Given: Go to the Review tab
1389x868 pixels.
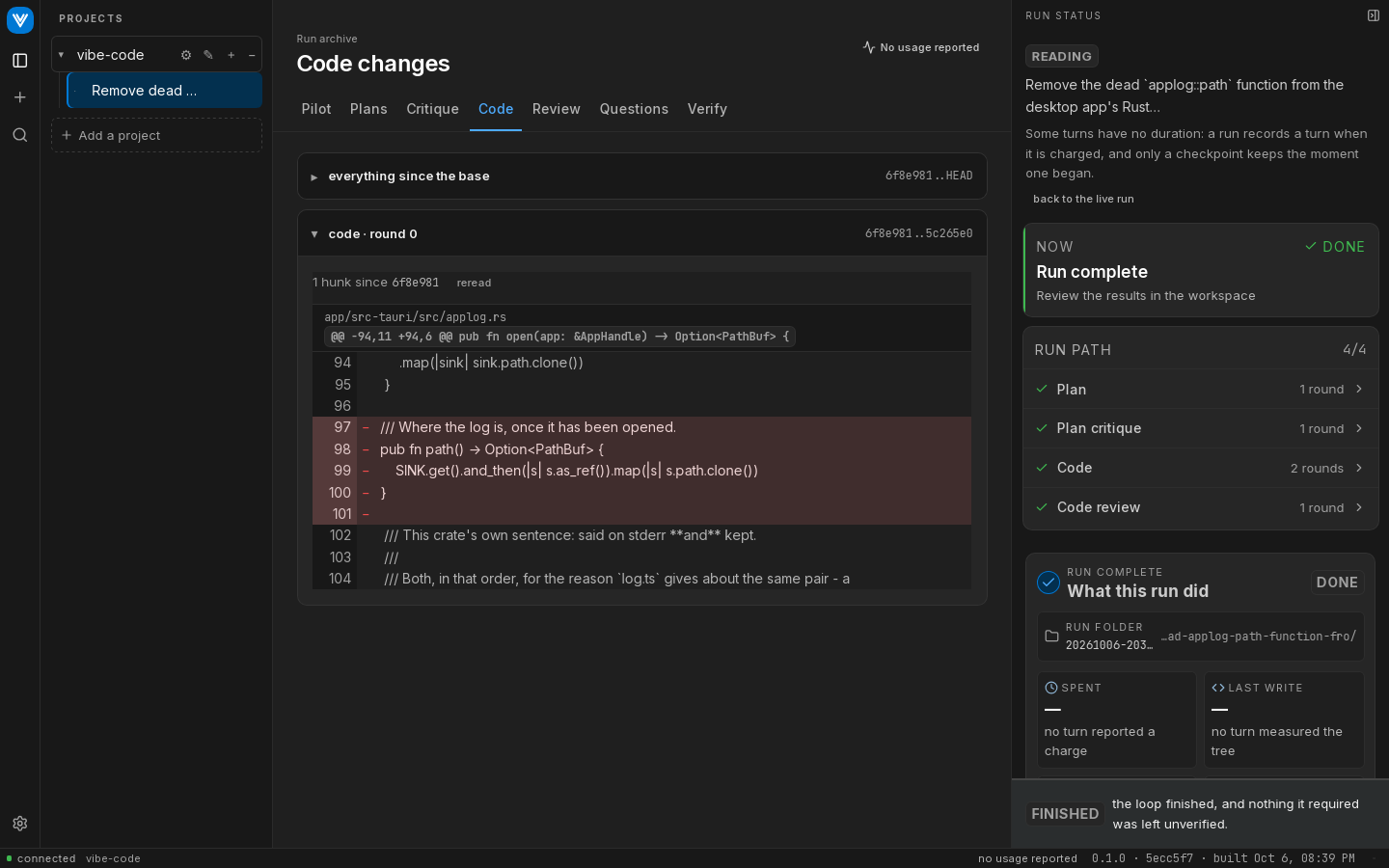Looking at the screenshot, I should (557, 109).
